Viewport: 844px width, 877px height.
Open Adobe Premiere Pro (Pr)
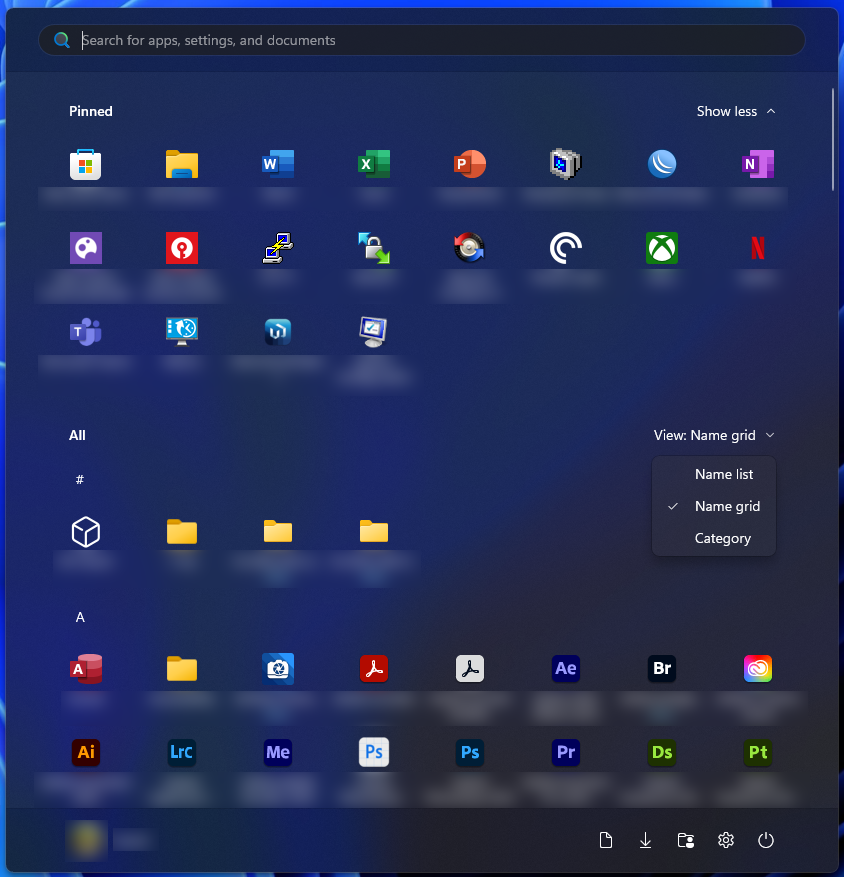[565, 752]
